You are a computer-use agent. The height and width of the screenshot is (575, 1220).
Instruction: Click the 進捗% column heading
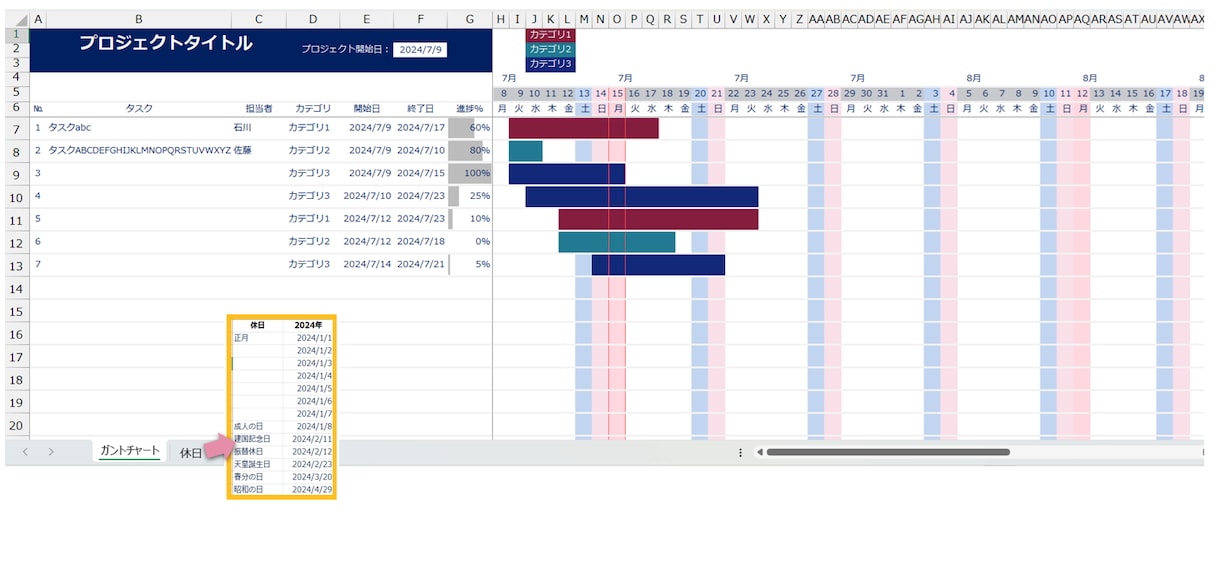click(470, 108)
